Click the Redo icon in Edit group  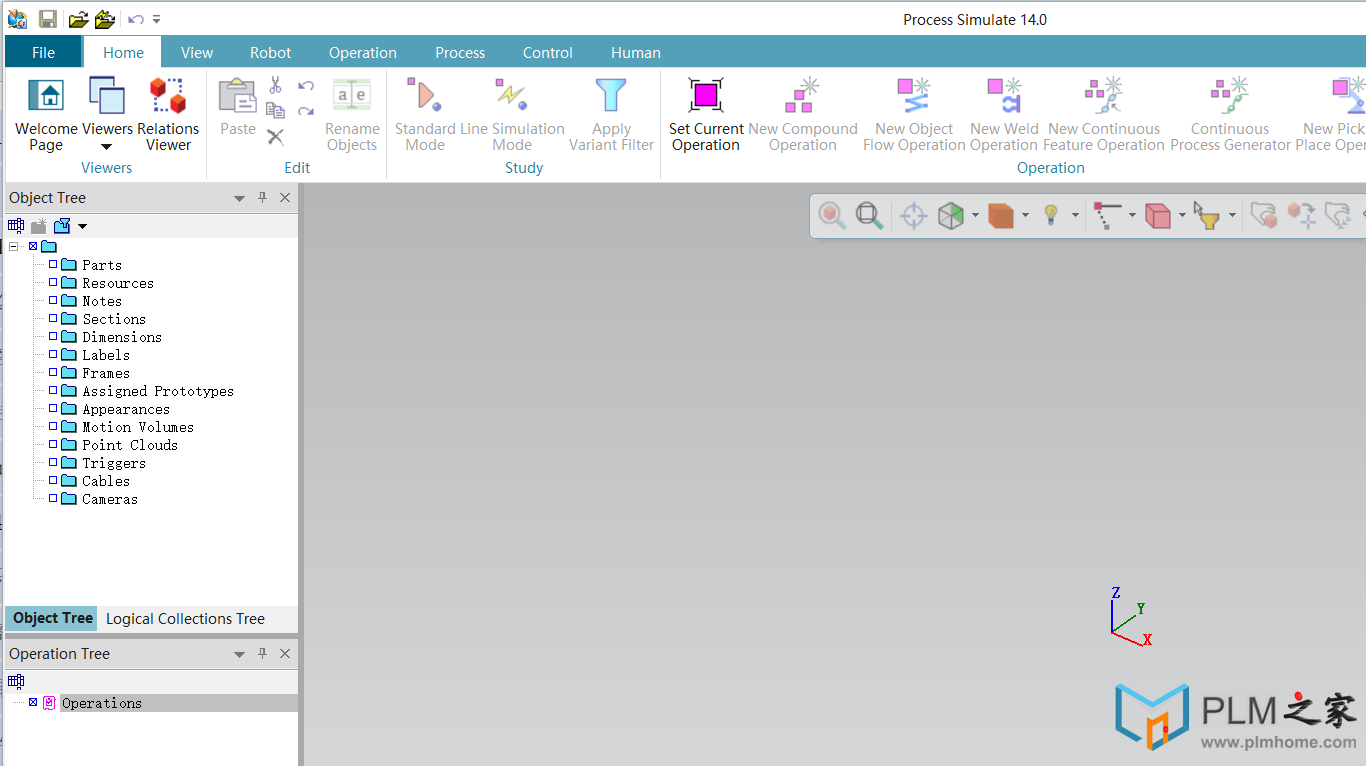(x=306, y=111)
